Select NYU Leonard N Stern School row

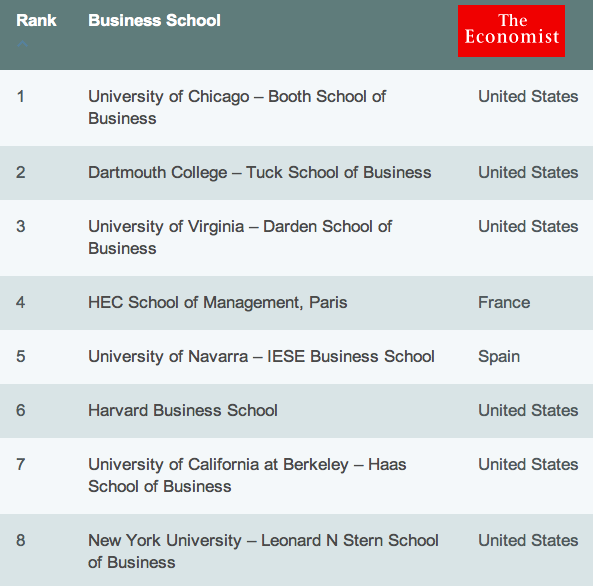296,550
